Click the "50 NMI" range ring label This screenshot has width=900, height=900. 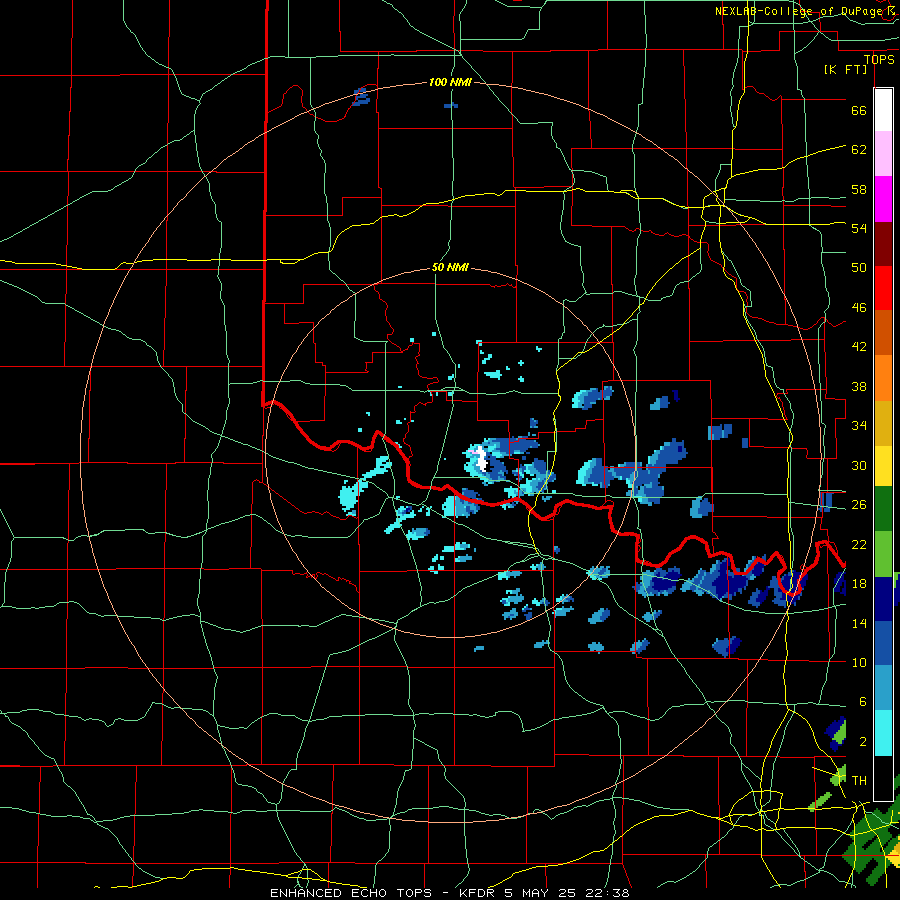click(x=450, y=267)
